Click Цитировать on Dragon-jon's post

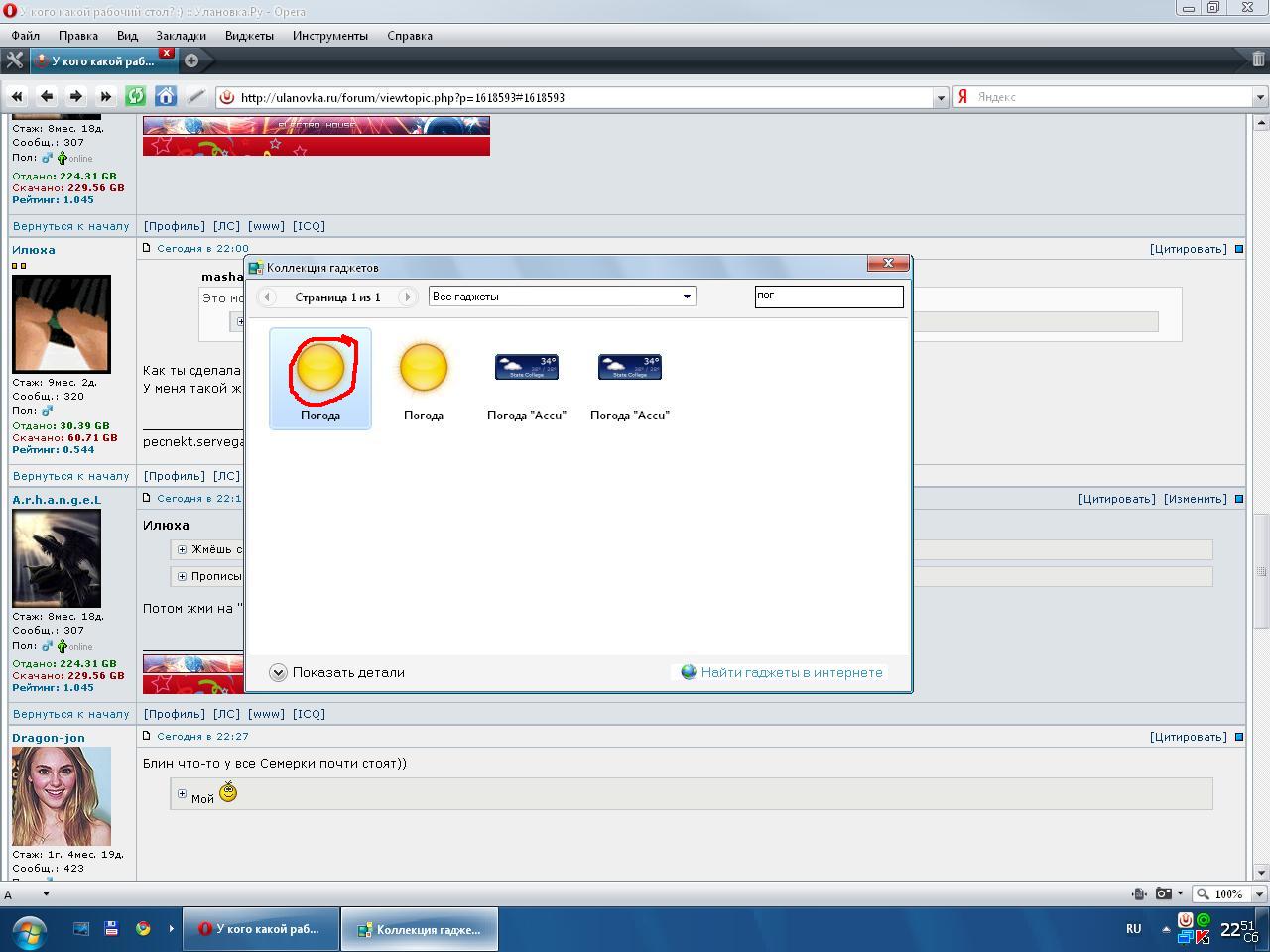click(1188, 737)
